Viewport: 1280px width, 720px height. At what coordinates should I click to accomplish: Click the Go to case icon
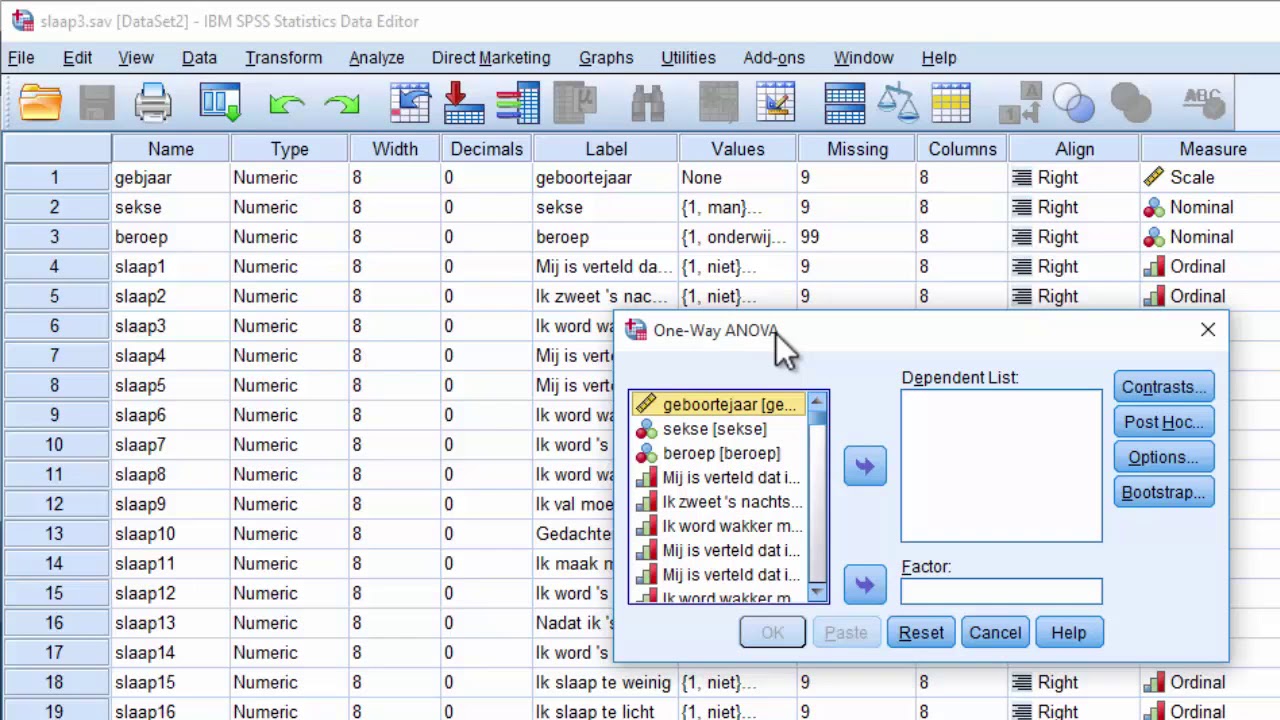click(410, 102)
